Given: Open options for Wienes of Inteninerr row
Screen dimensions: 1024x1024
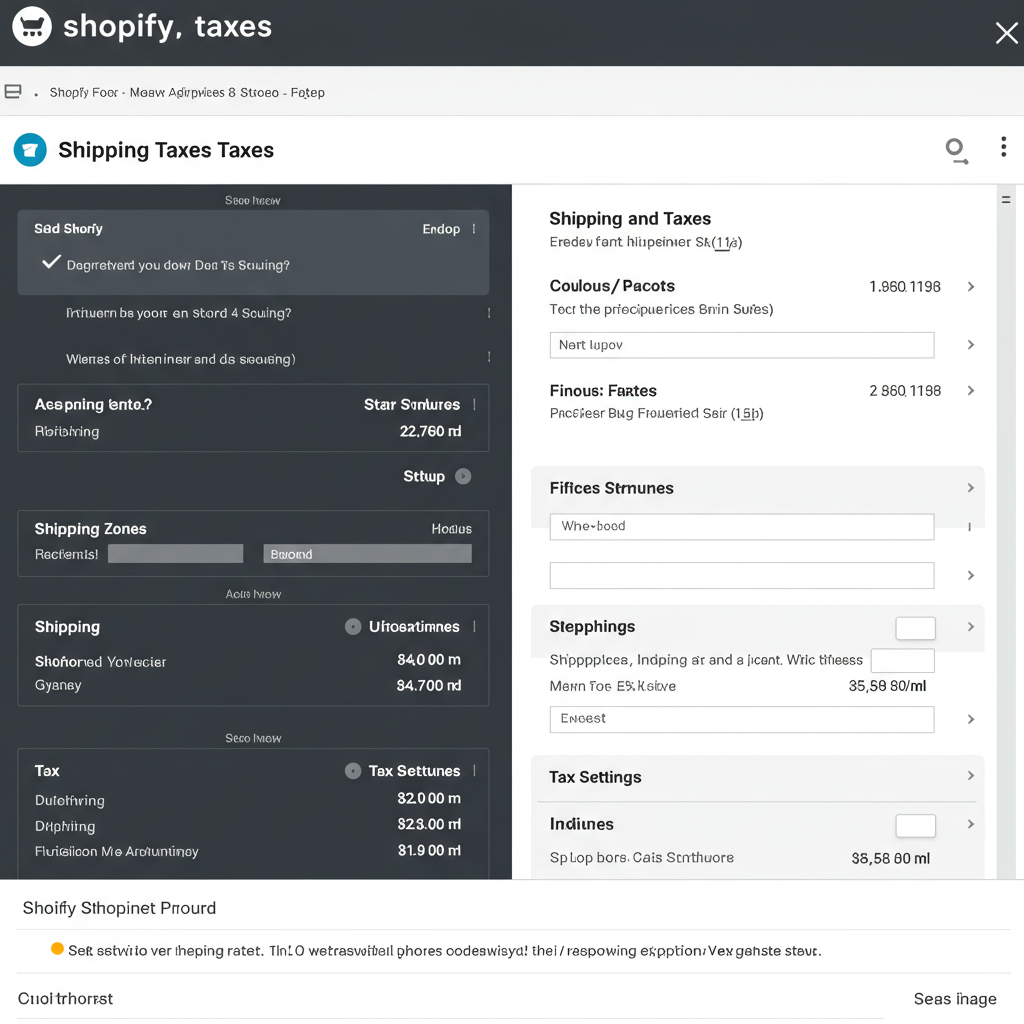Looking at the screenshot, I should [489, 357].
